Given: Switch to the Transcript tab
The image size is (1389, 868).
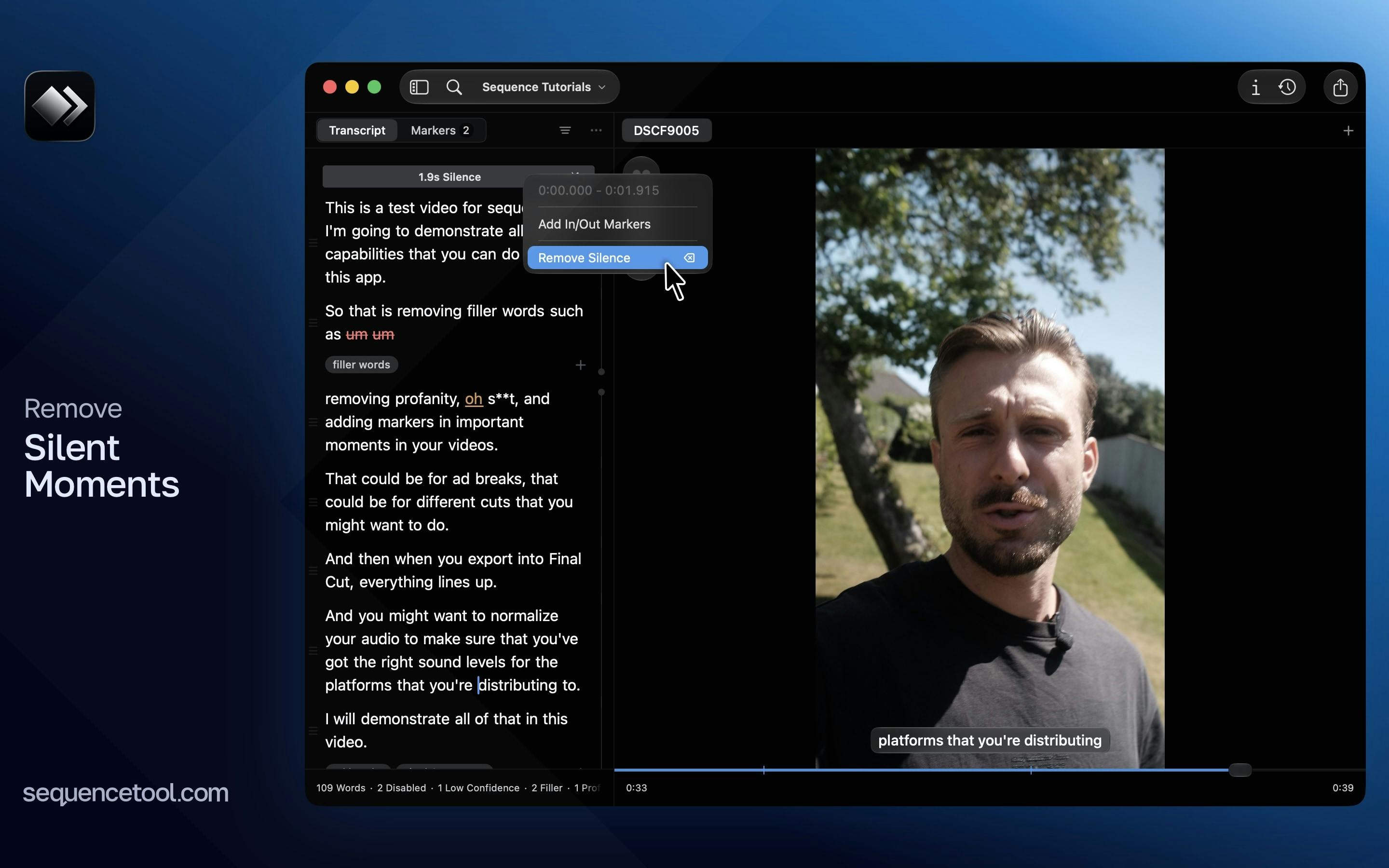Looking at the screenshot, I should click(x=357, y=130).
